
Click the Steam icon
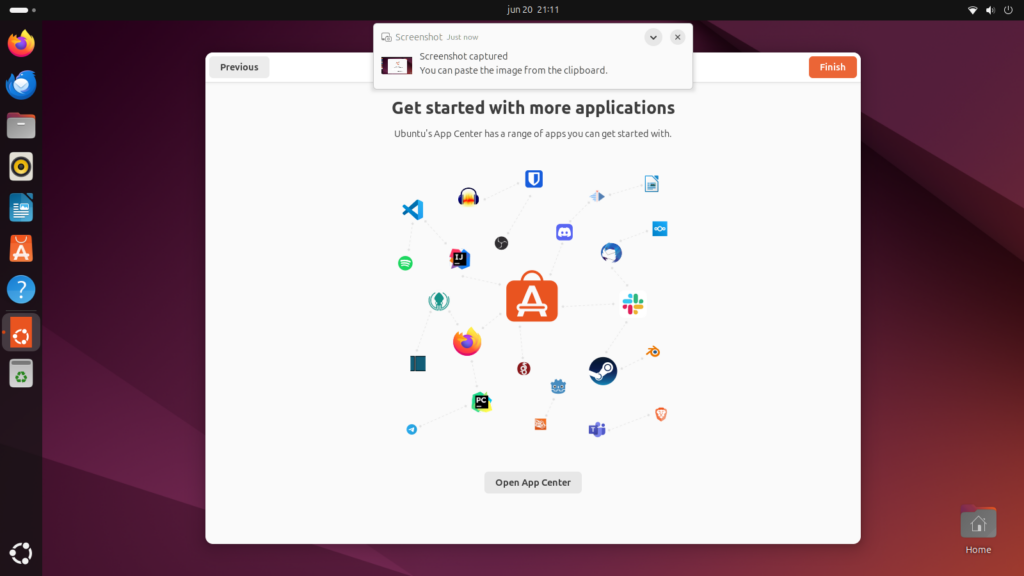(602, 371)
